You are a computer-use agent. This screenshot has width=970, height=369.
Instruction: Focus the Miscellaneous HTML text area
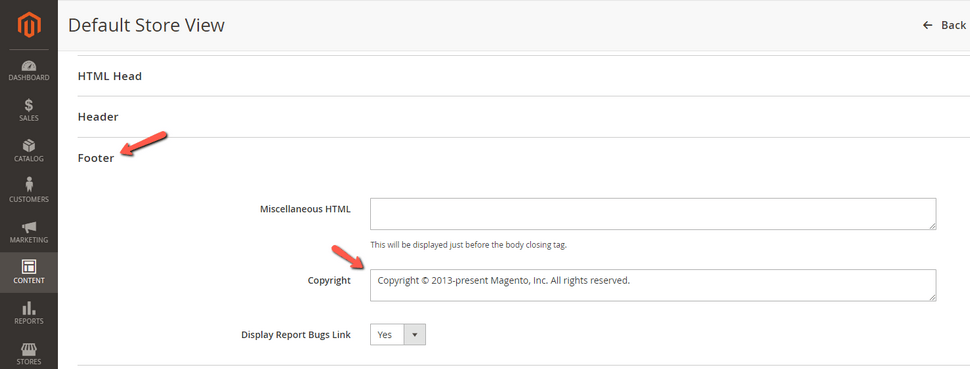coord(653,214)
